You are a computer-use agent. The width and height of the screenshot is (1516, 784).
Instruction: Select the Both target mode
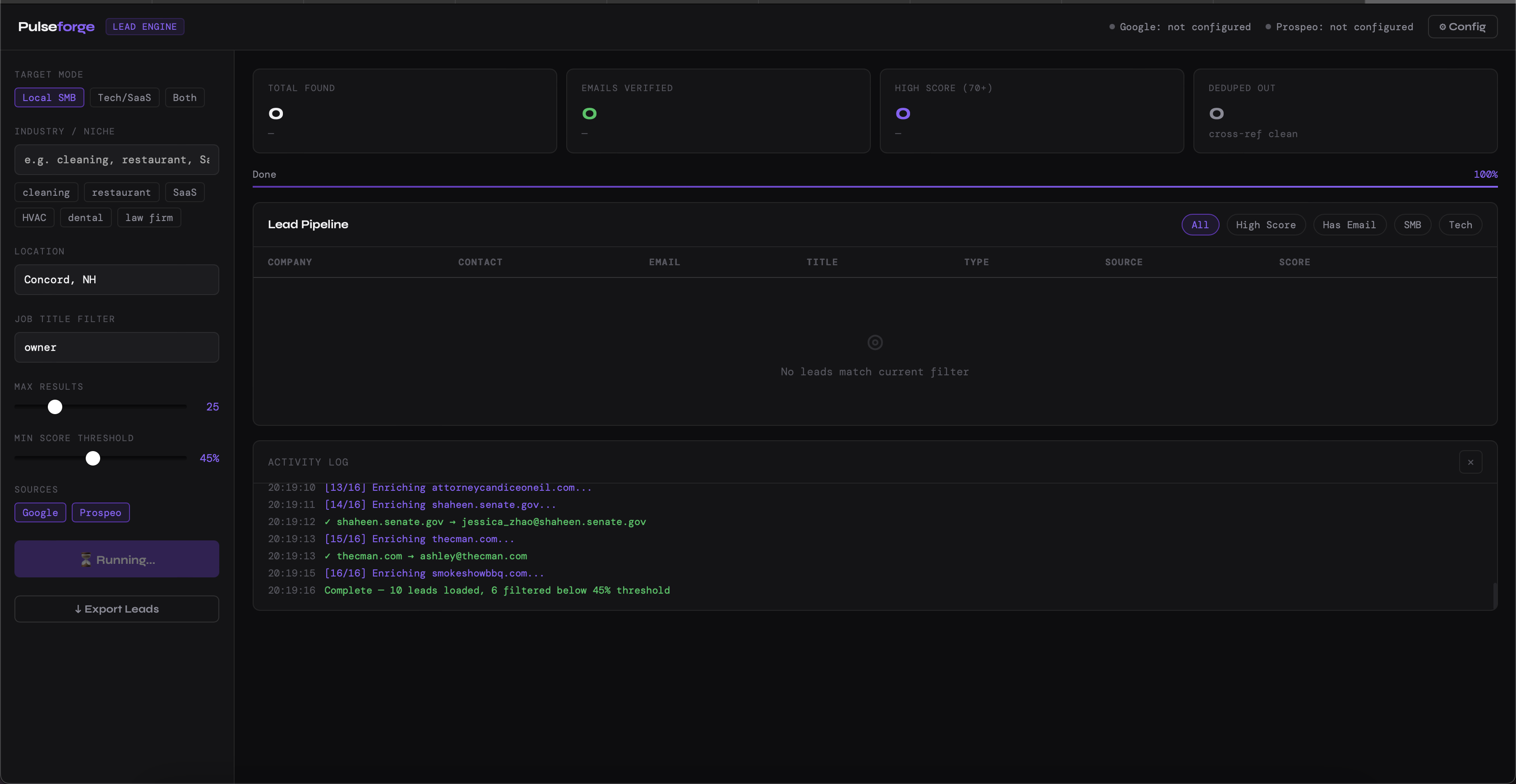(x=184, y=97)
